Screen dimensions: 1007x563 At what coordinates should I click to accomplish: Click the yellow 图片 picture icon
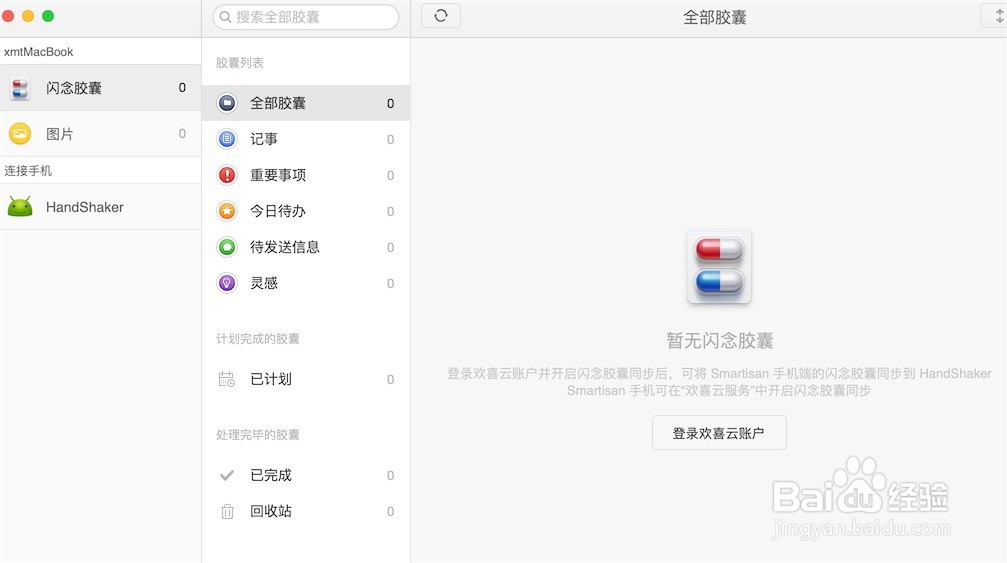click(x=20, y=134)
